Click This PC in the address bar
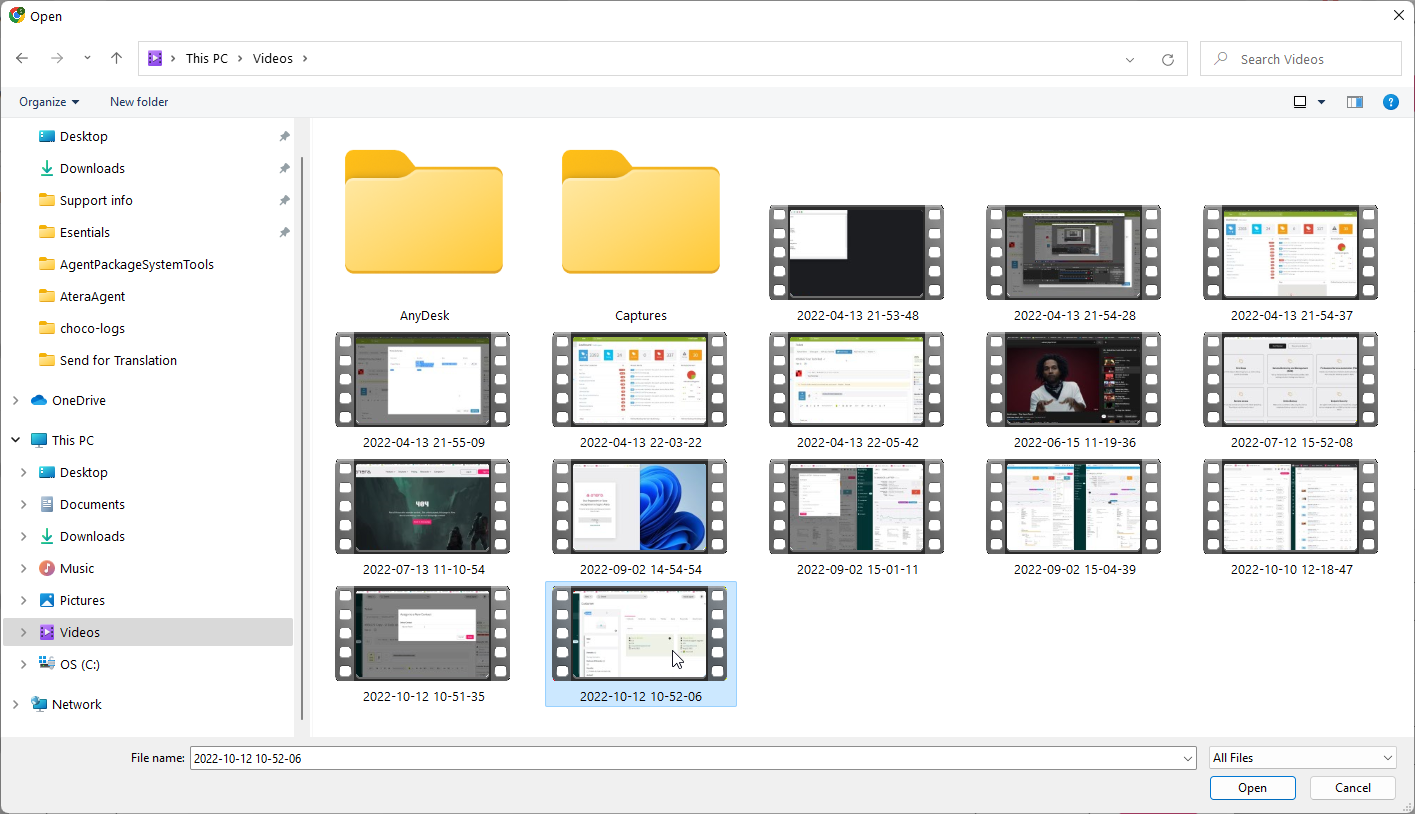This screenshot has width=1415, height=814. point(206,58)
